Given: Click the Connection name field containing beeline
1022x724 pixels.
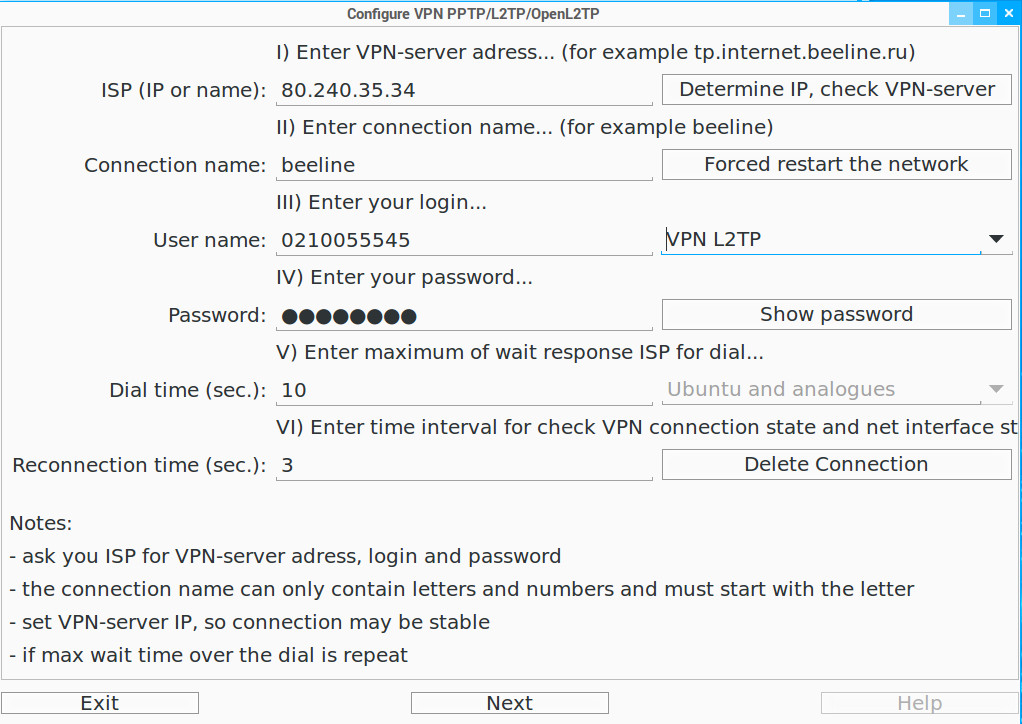Looking at the screenshot, I should click(x=464, y=166).
